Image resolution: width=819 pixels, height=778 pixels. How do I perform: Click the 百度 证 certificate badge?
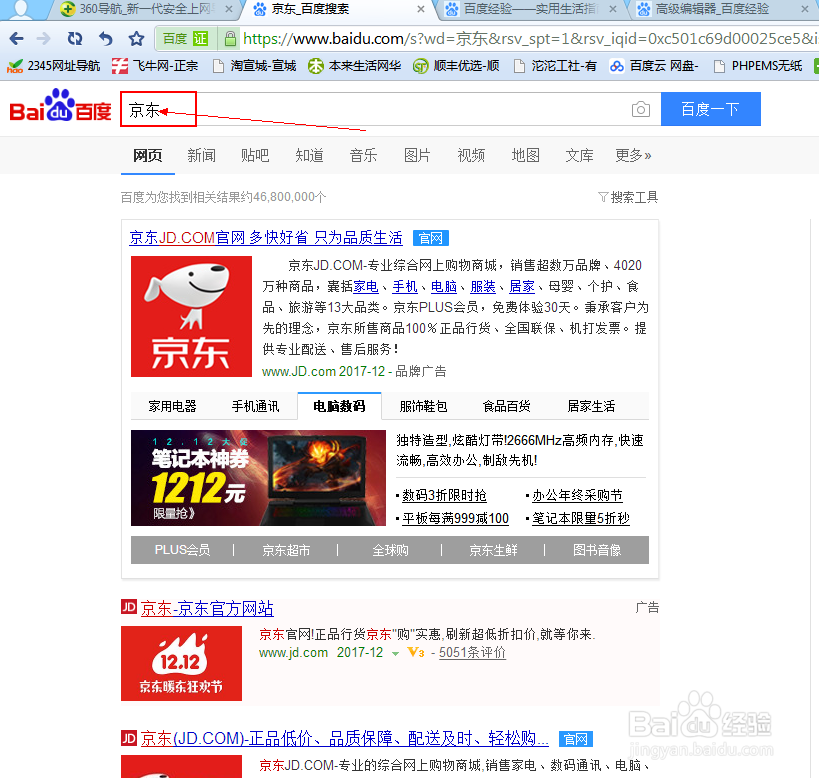click(x=185, y=39)
